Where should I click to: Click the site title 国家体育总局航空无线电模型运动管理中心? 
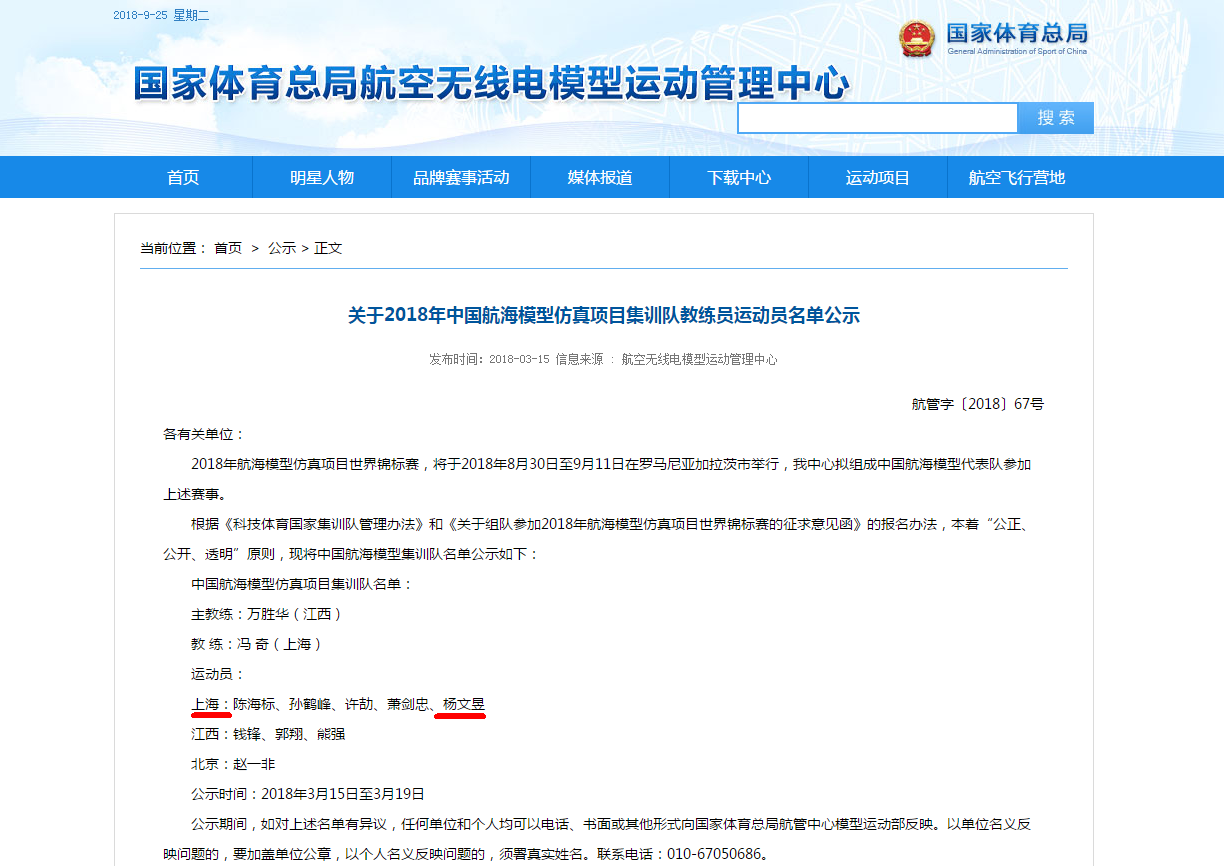(491, 85)
